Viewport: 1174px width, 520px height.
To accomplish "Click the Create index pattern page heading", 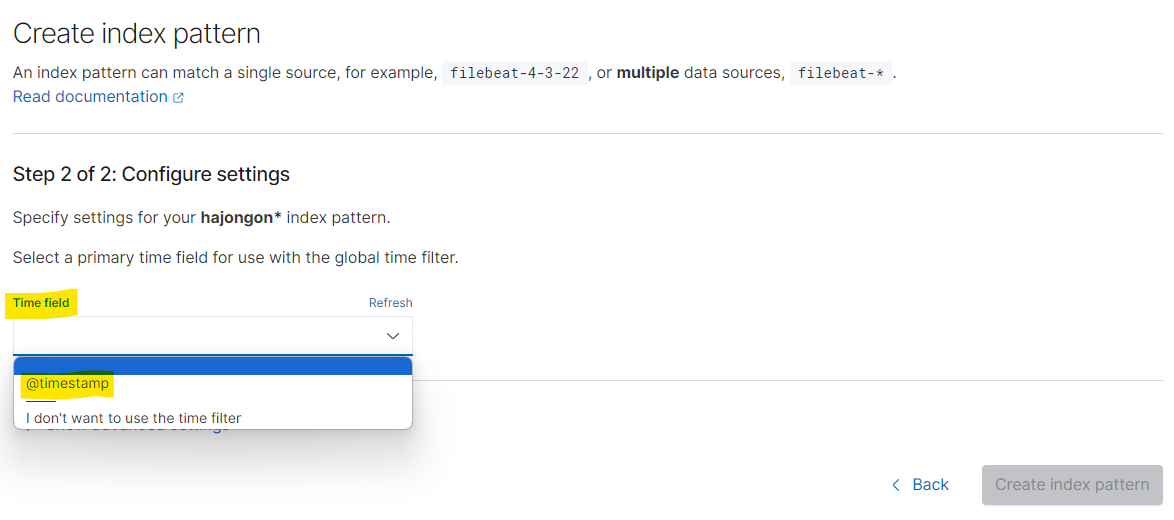I will click(x=136, y=33).
